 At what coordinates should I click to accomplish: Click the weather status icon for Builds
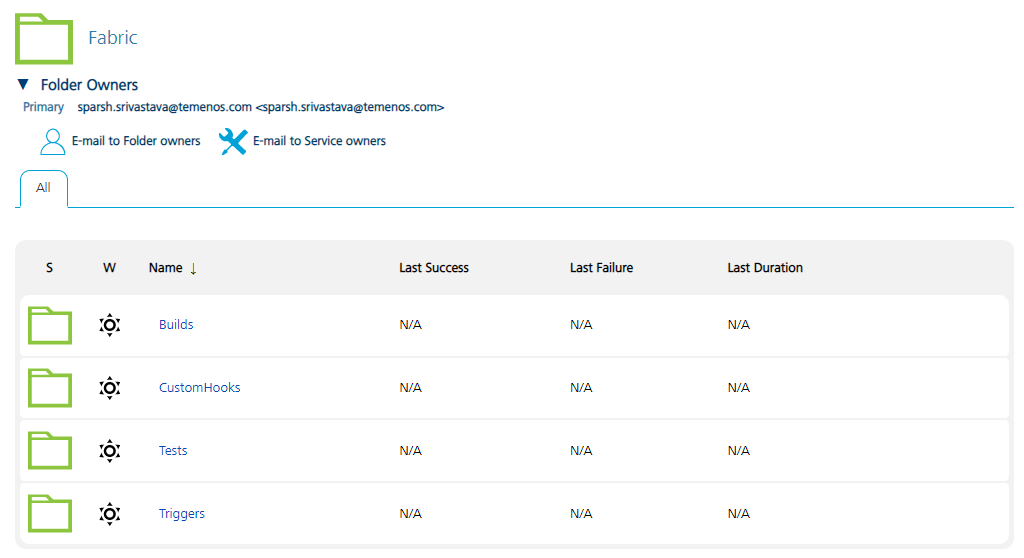(x=110, y=325)
